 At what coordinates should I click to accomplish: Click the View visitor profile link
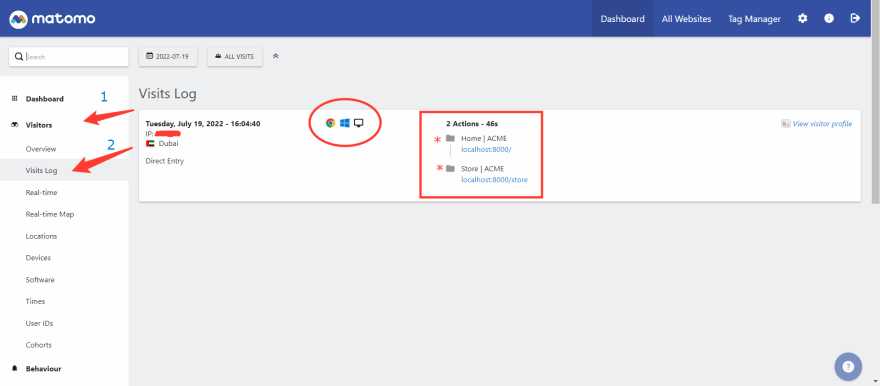(822, 123)
